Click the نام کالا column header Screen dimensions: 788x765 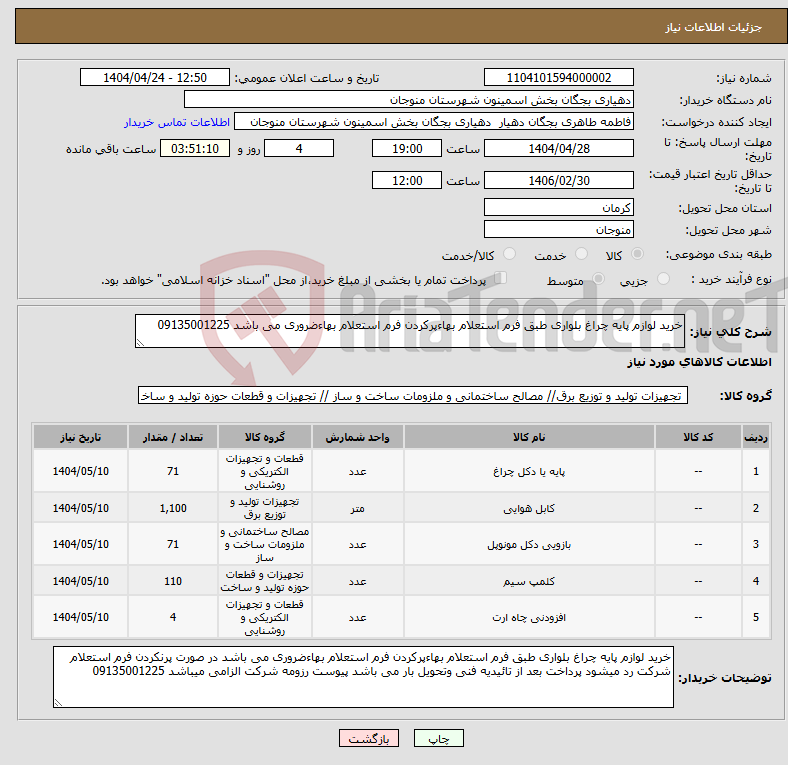[x=529, y=437]
